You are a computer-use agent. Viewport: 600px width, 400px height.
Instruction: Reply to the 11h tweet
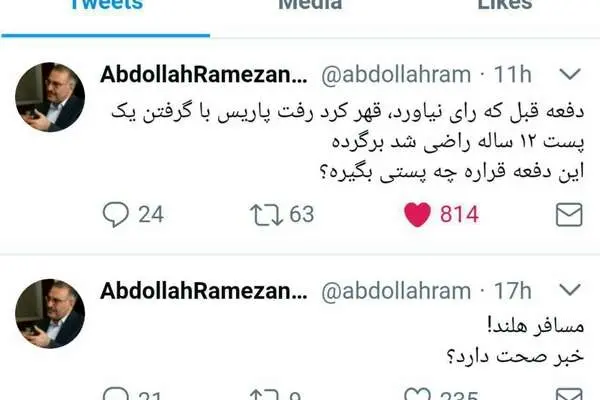tap(116, 214)
